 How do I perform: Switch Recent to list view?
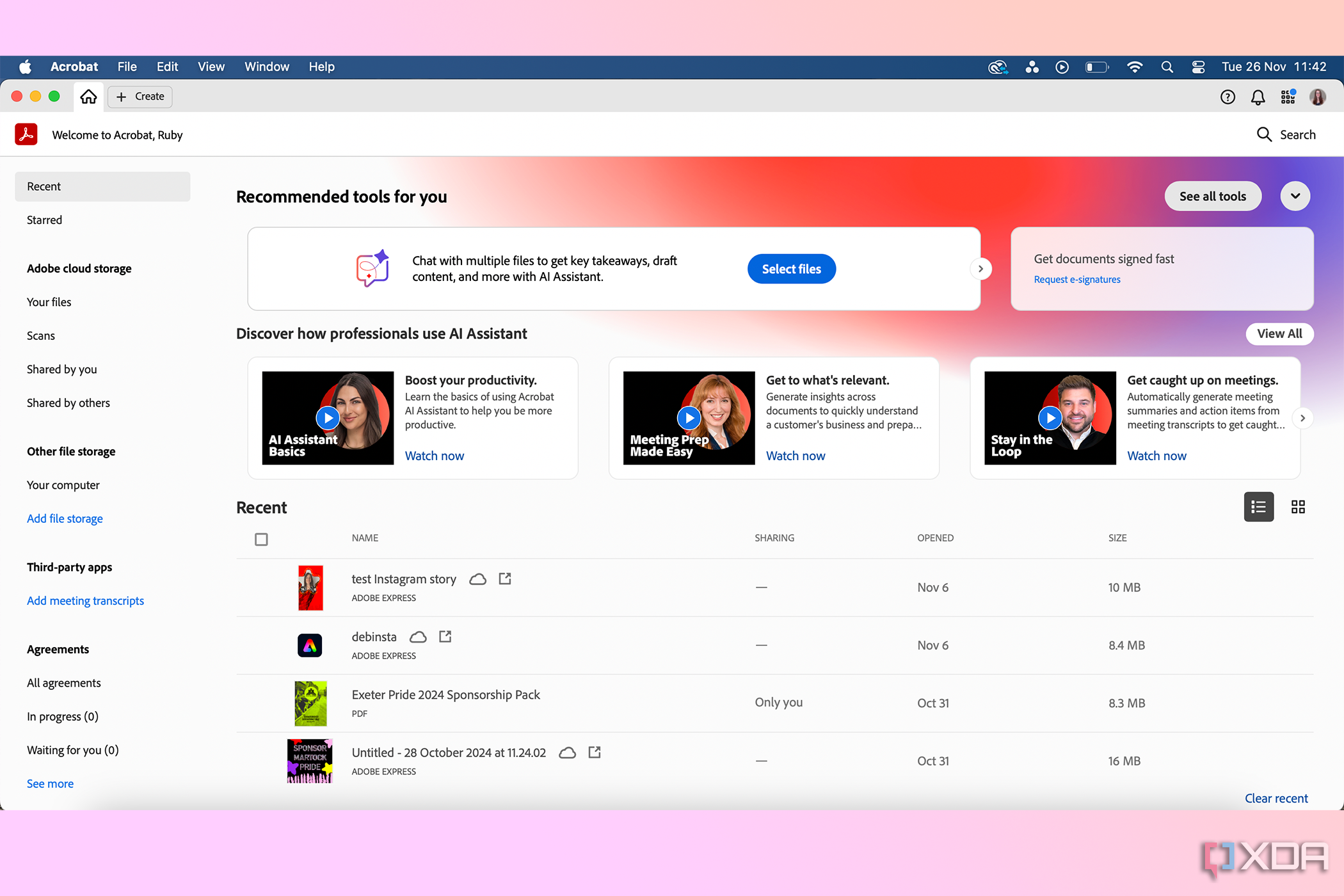click(1258, 507)
